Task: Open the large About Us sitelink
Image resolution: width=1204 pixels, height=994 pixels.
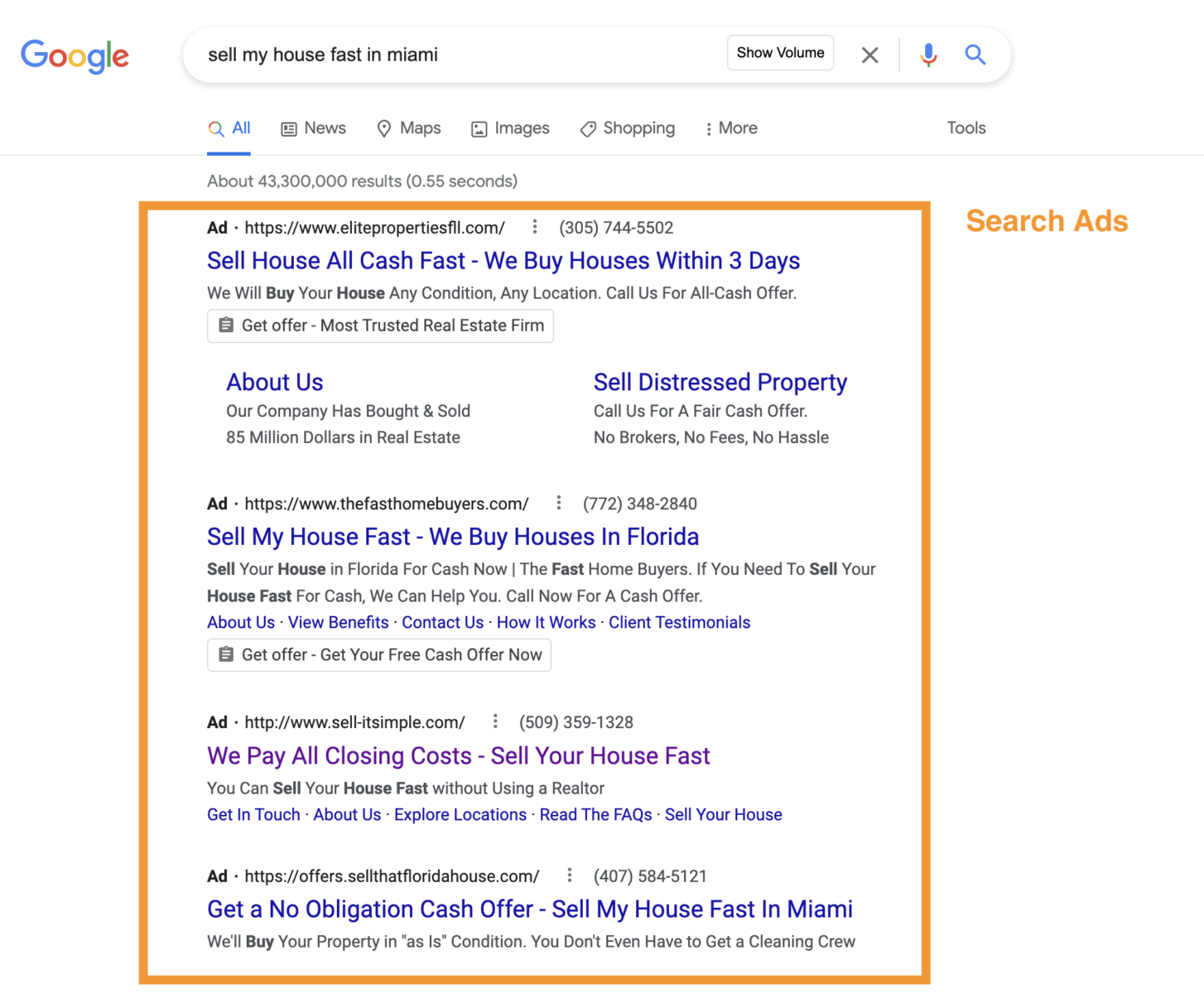Action: pos(275,382)
